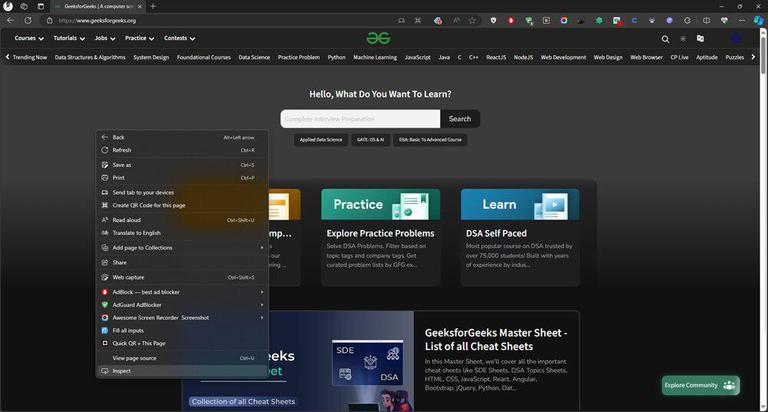This screenshot has height=412, width=768.
Task: Select Share in context menu
Action: (x=182, y=263)
